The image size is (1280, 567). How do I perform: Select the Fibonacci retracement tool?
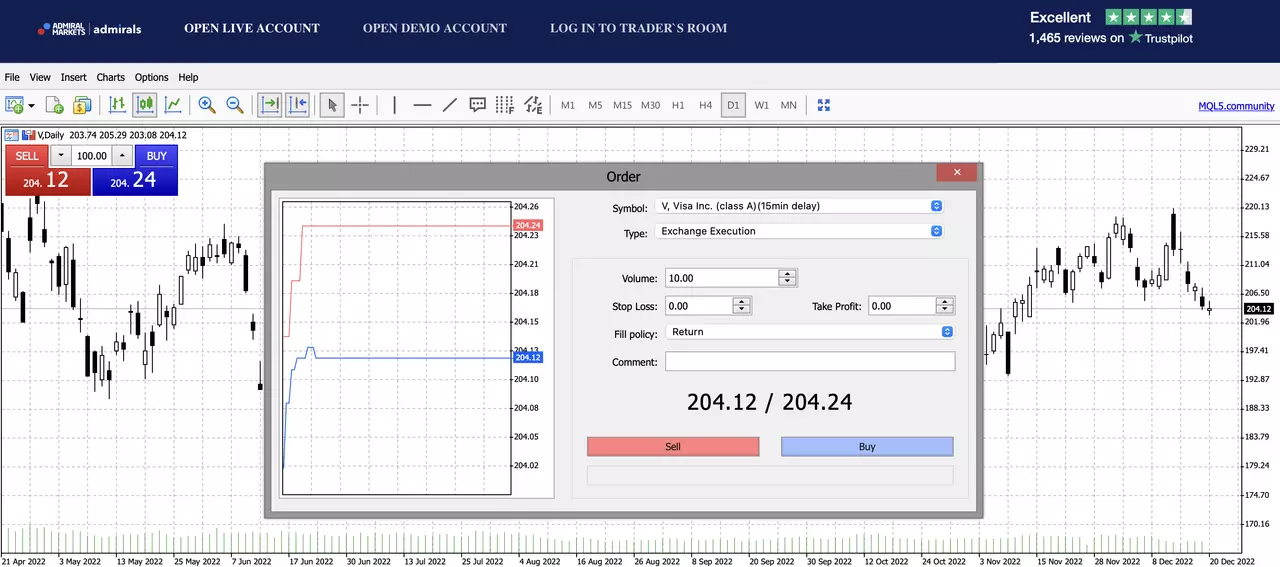point(505,105)
